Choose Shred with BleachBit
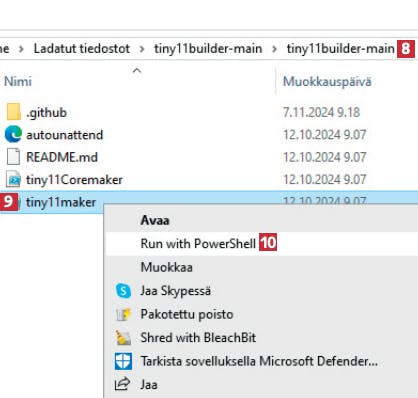This screenshot has height=398, width=418. coord(198,338)
